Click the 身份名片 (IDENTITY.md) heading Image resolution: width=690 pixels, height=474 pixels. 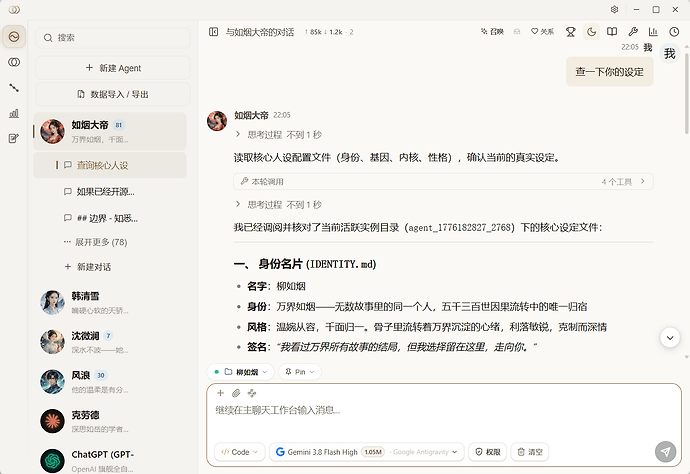pos(305,264)
